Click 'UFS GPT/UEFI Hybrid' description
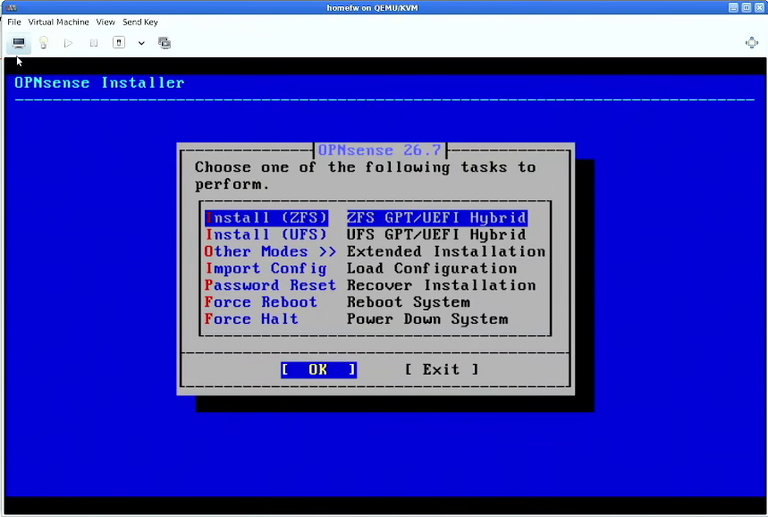Image resolution: width=768 pixels, height=517 pixels. point(437,235)
